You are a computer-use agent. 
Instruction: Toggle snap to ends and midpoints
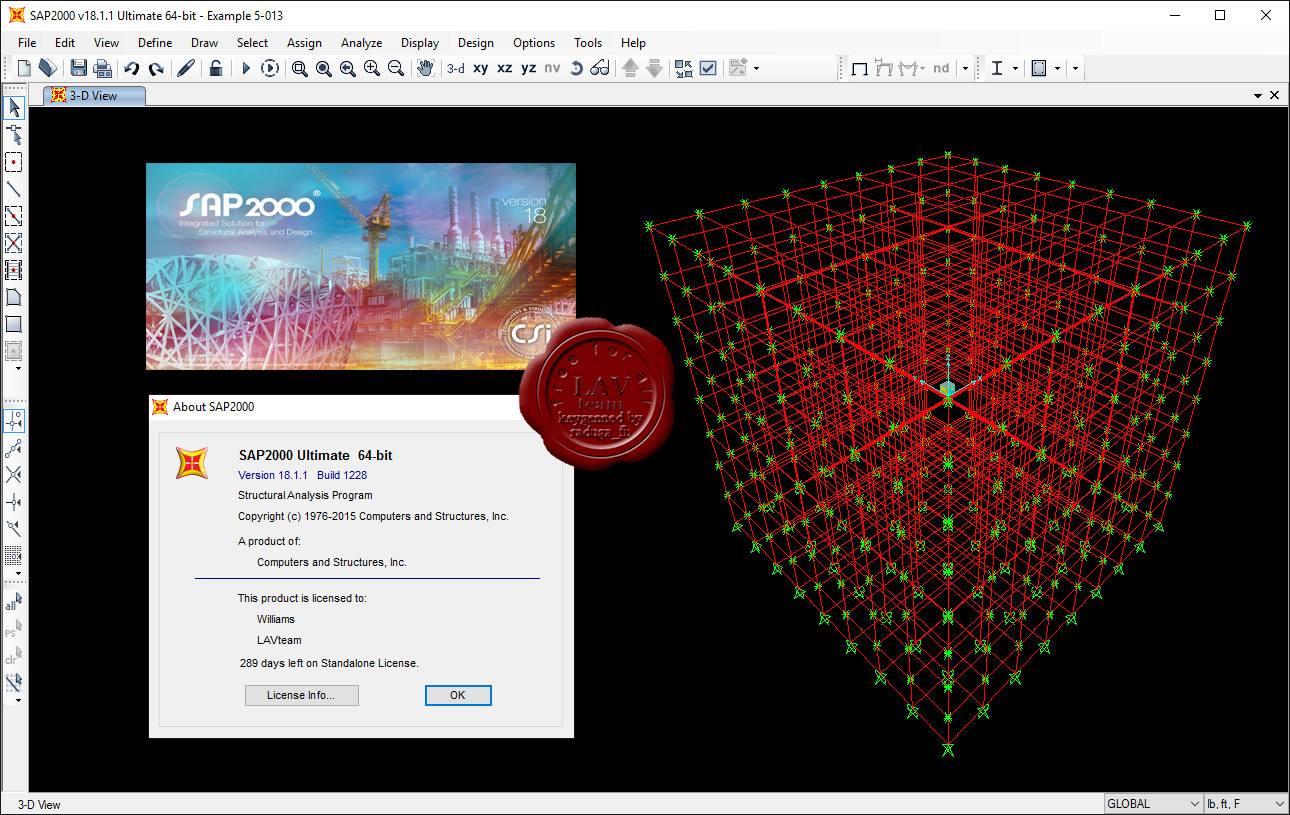click(x=14, y=447)
